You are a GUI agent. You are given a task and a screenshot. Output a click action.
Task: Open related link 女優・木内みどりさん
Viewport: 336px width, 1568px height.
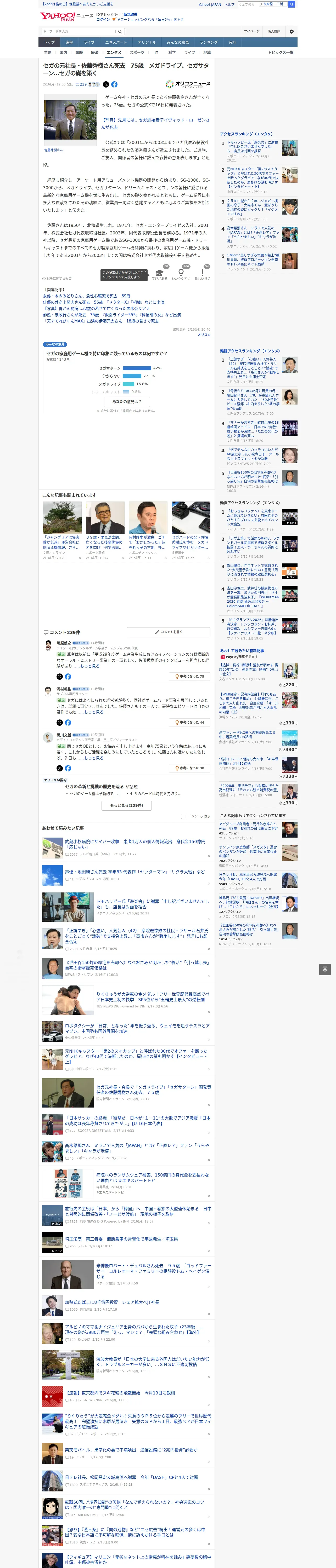pyautogui.click(x=86, y=296)
